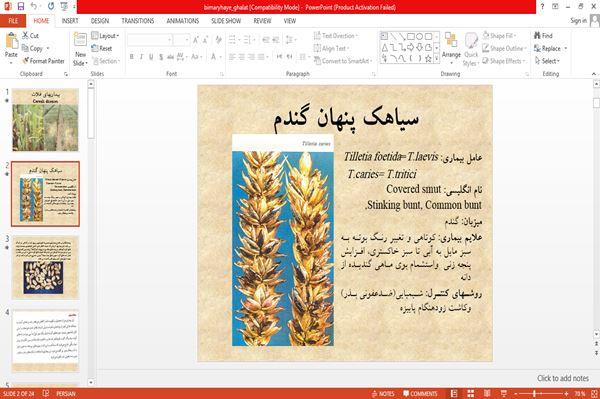Screen dimensions: 600x399
Task: Click the spell check icon in status bar
Action: click(46, 393)
